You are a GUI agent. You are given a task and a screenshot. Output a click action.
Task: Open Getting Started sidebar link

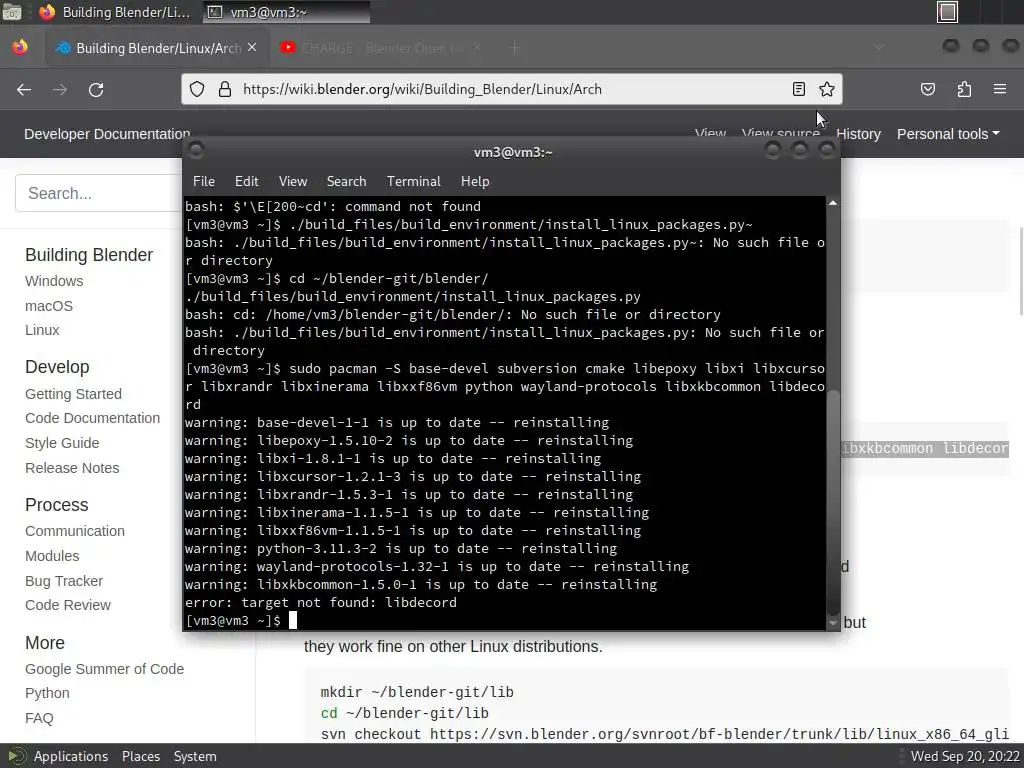73,394
